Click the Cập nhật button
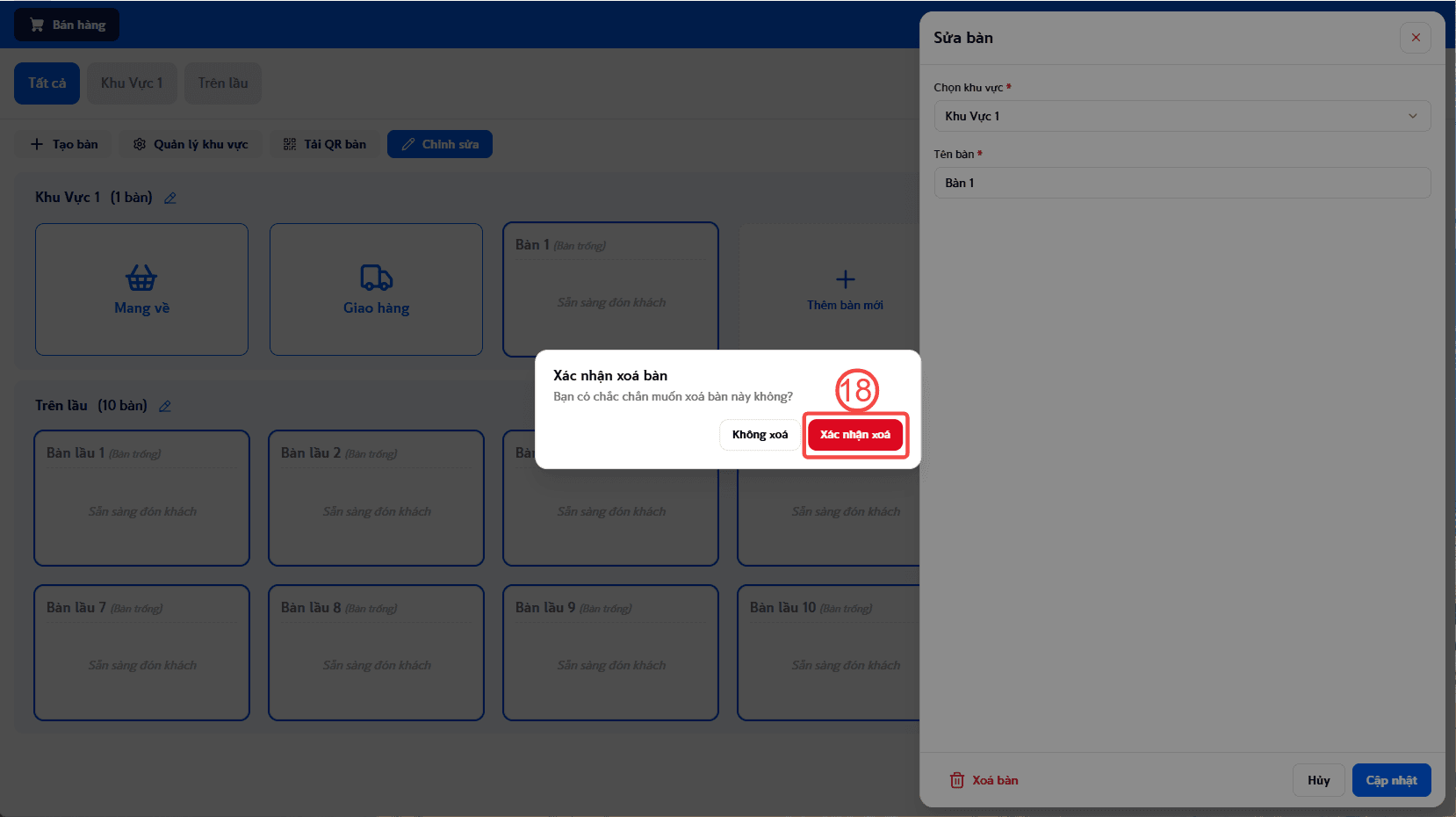This screenshot has width=1456, height=817. point(1391,780)
